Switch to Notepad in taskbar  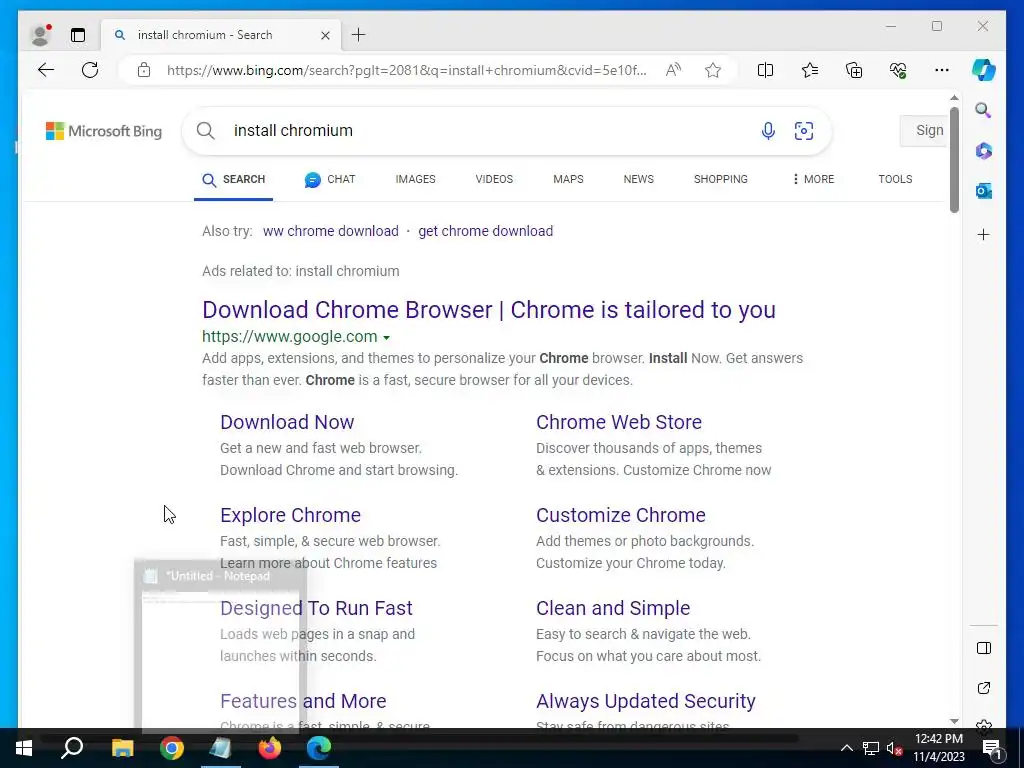point(221,748)
